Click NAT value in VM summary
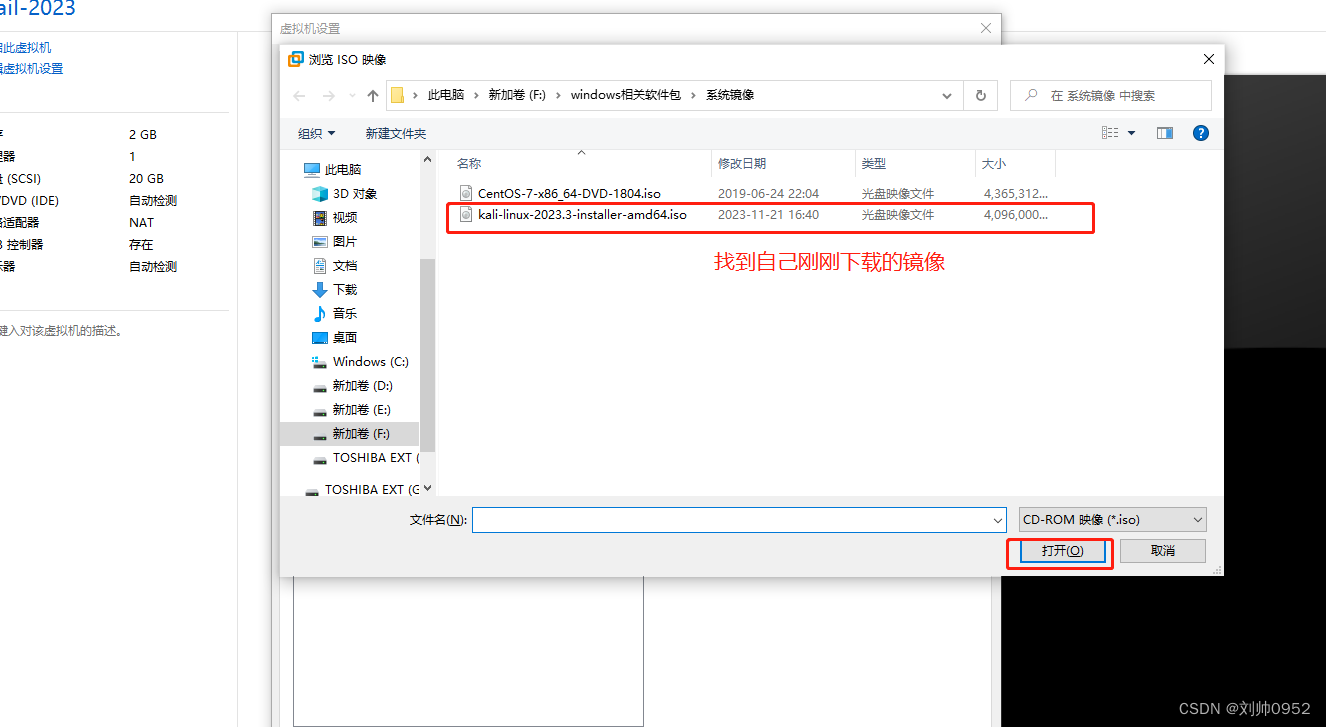 tap(141, 222)
